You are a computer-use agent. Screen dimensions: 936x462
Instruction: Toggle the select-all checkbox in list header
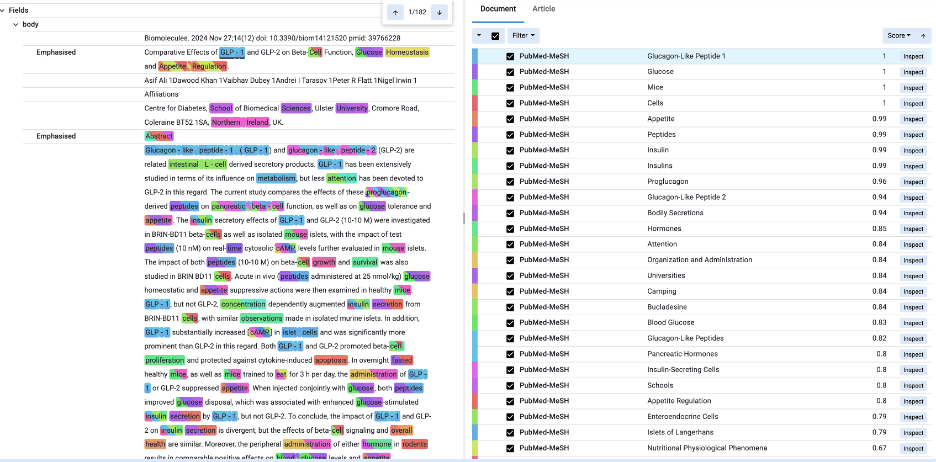pos(495,35)
